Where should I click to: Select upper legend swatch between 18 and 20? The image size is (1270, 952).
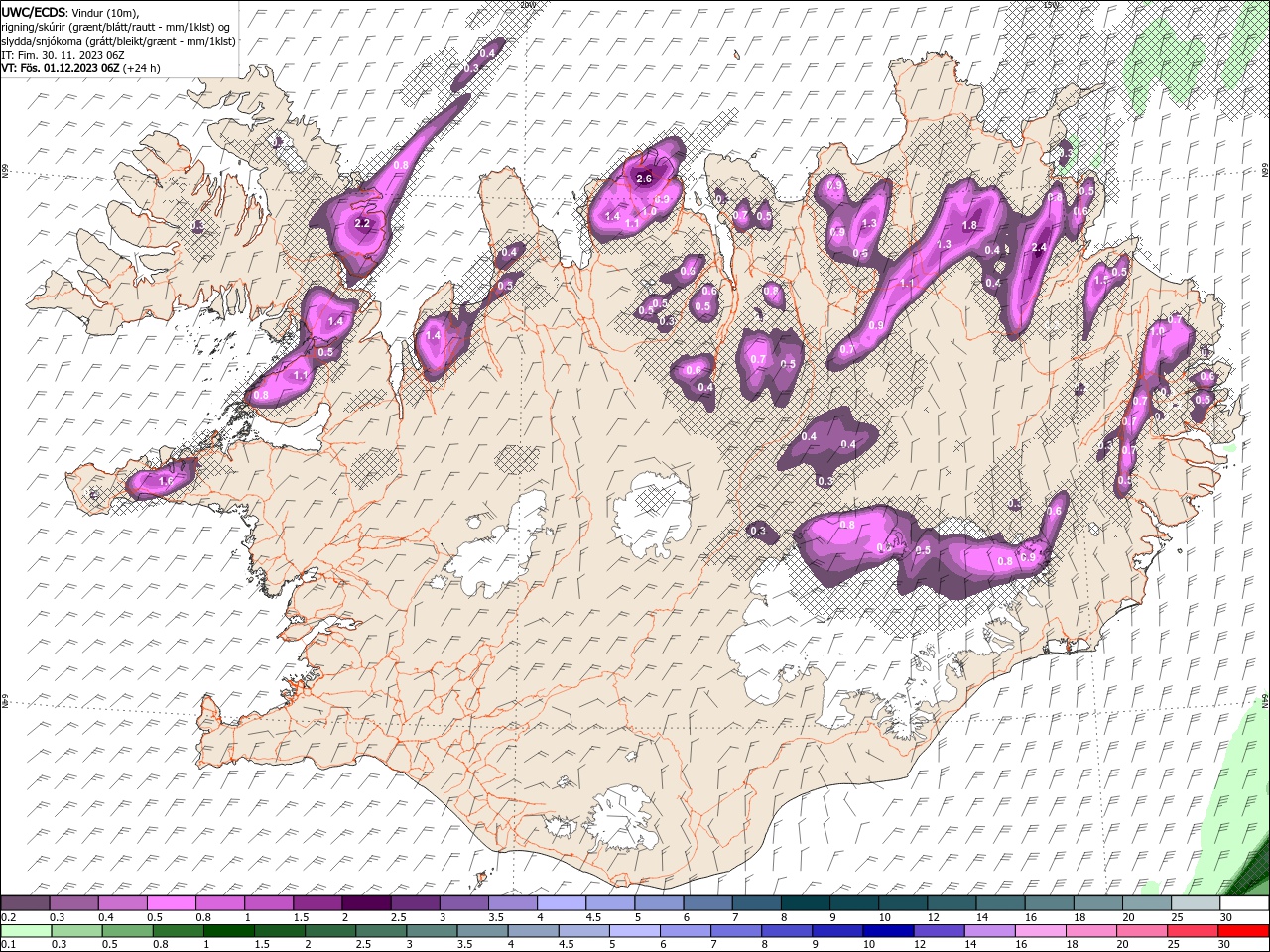(x=1097, y=903)
